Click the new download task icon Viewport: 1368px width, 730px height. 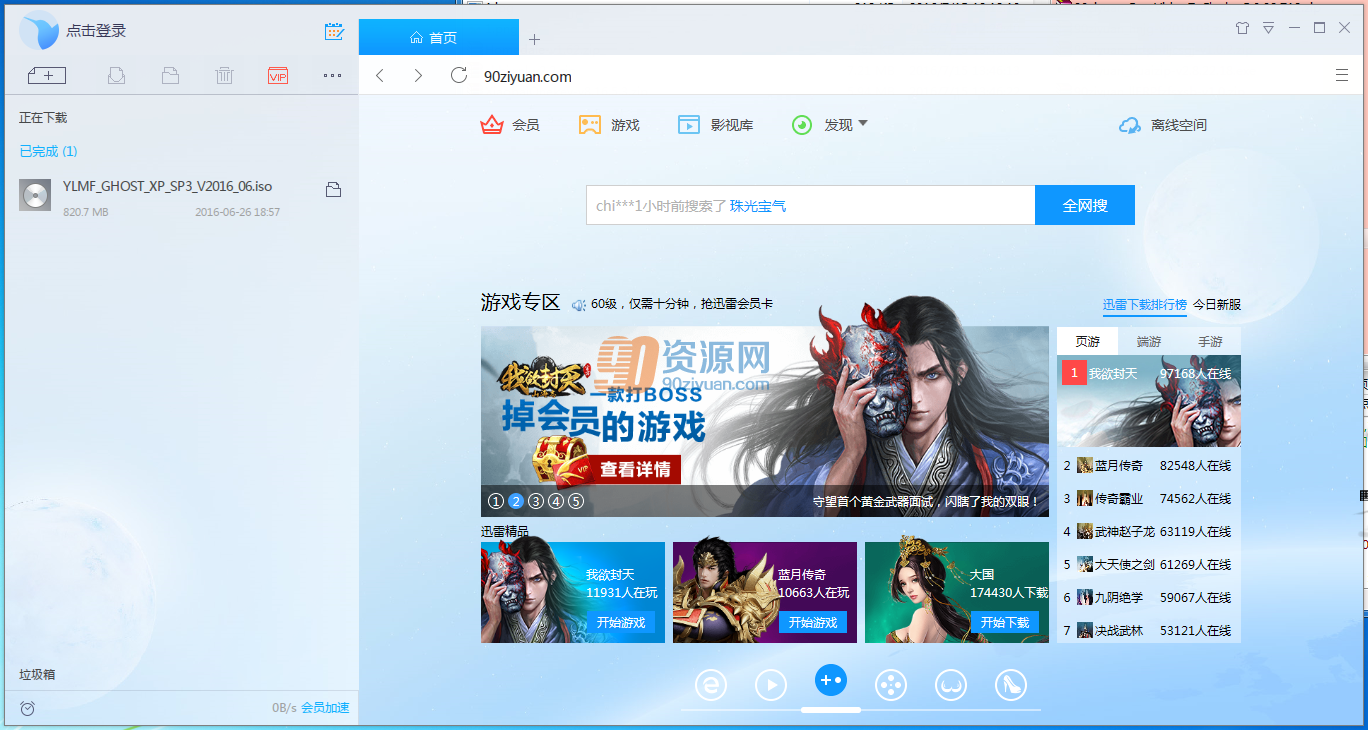[x=46, y=75]
